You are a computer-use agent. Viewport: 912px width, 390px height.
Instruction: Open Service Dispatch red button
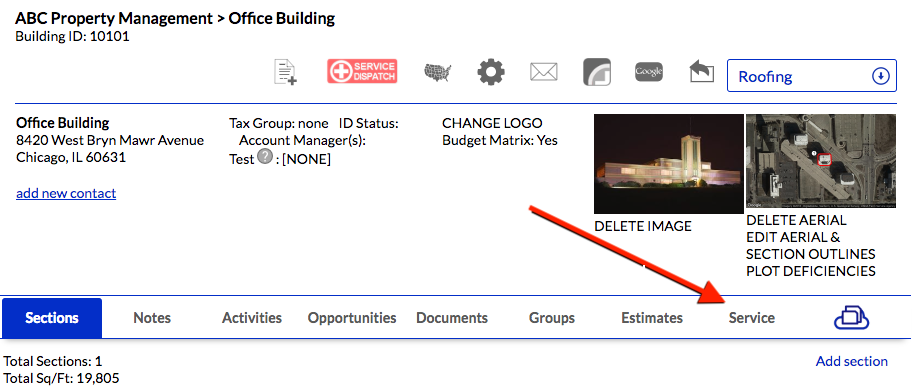[x=362, y=71]
